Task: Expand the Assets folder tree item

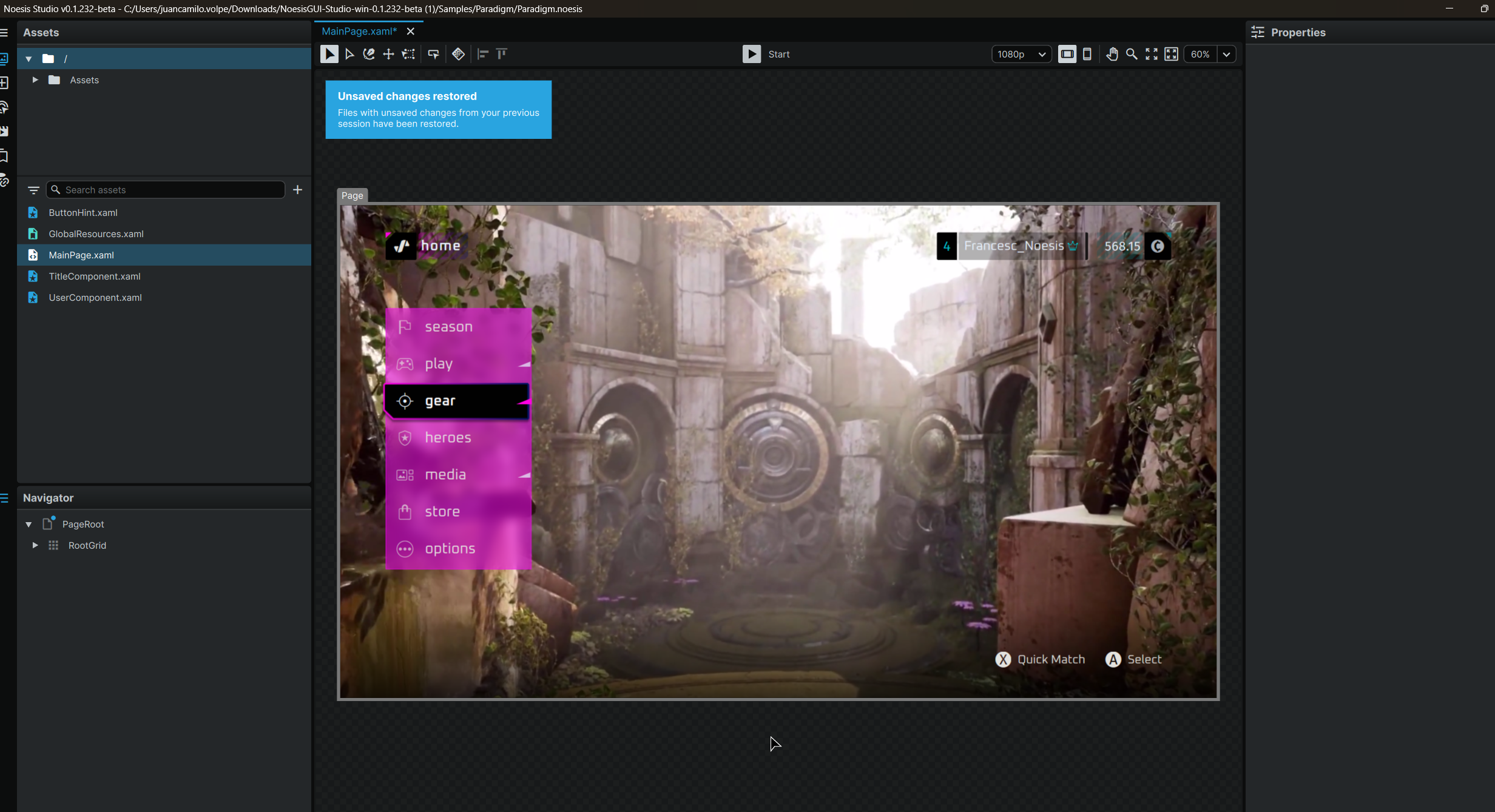Action: point(35,80)
